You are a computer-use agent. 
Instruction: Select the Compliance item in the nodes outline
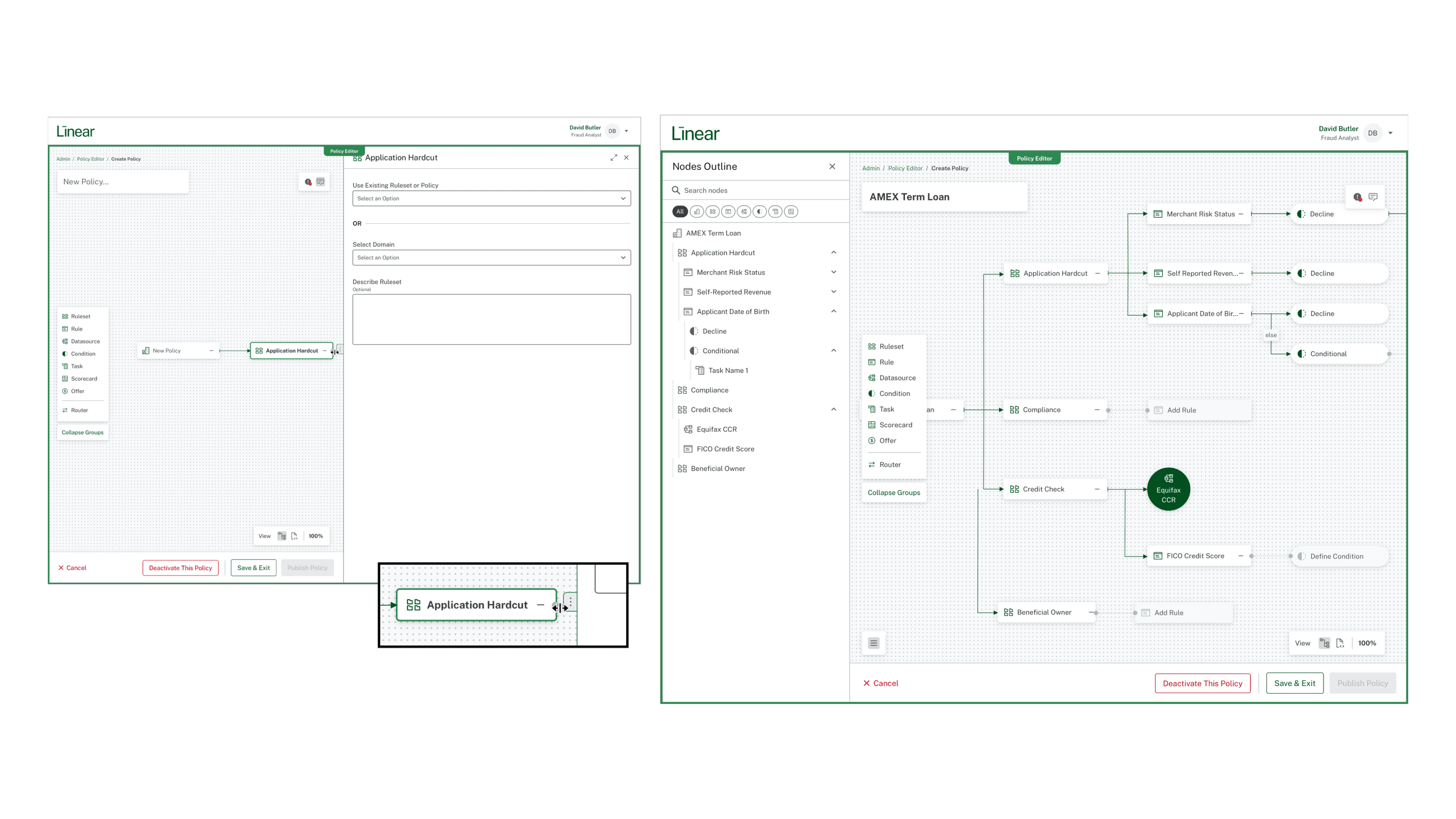pos(709,390)
